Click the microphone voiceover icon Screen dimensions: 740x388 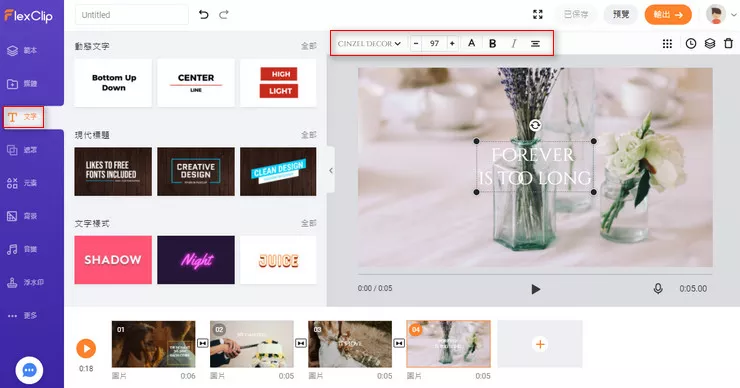click(658, 288)
